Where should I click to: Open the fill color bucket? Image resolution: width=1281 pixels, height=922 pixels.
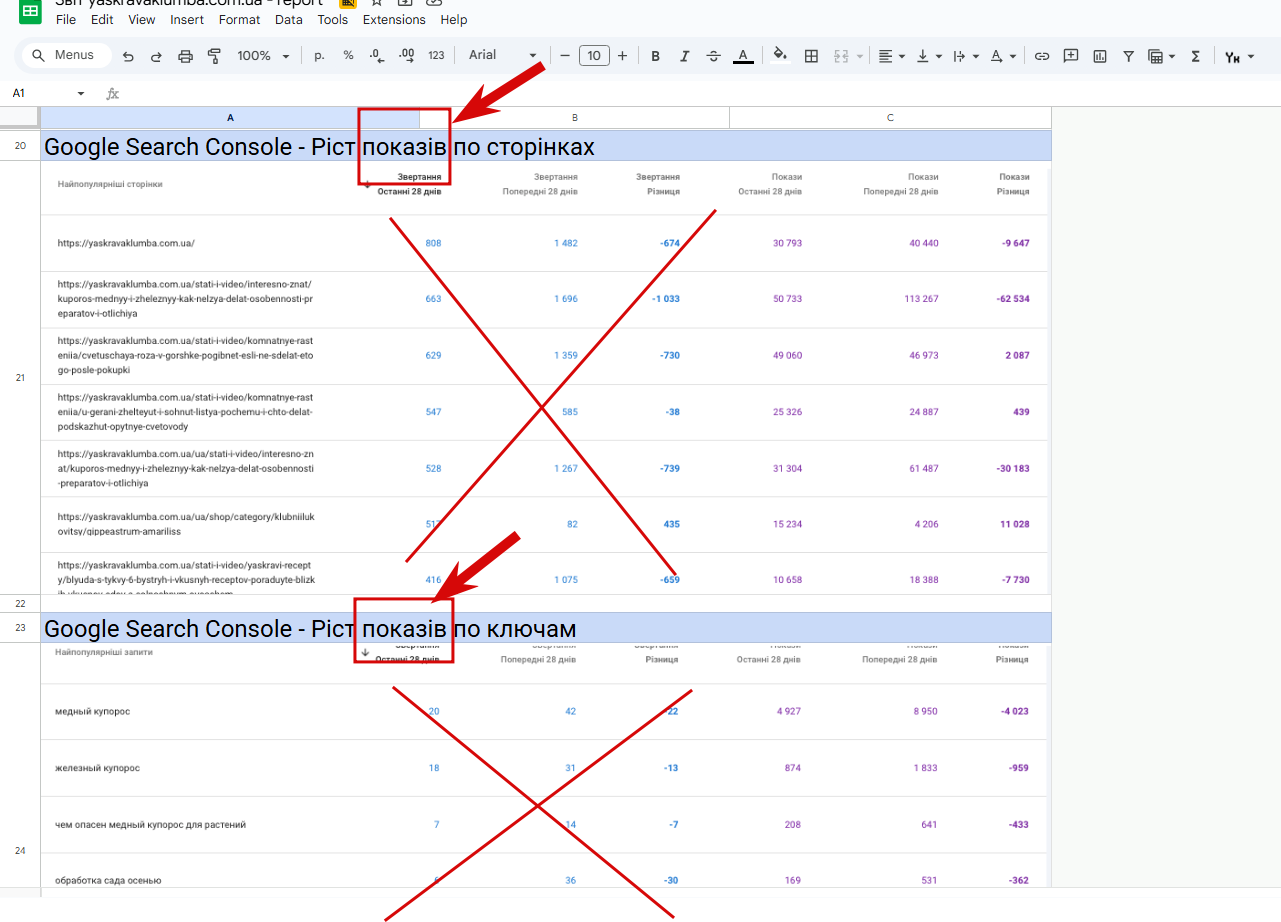coord(781,56)
